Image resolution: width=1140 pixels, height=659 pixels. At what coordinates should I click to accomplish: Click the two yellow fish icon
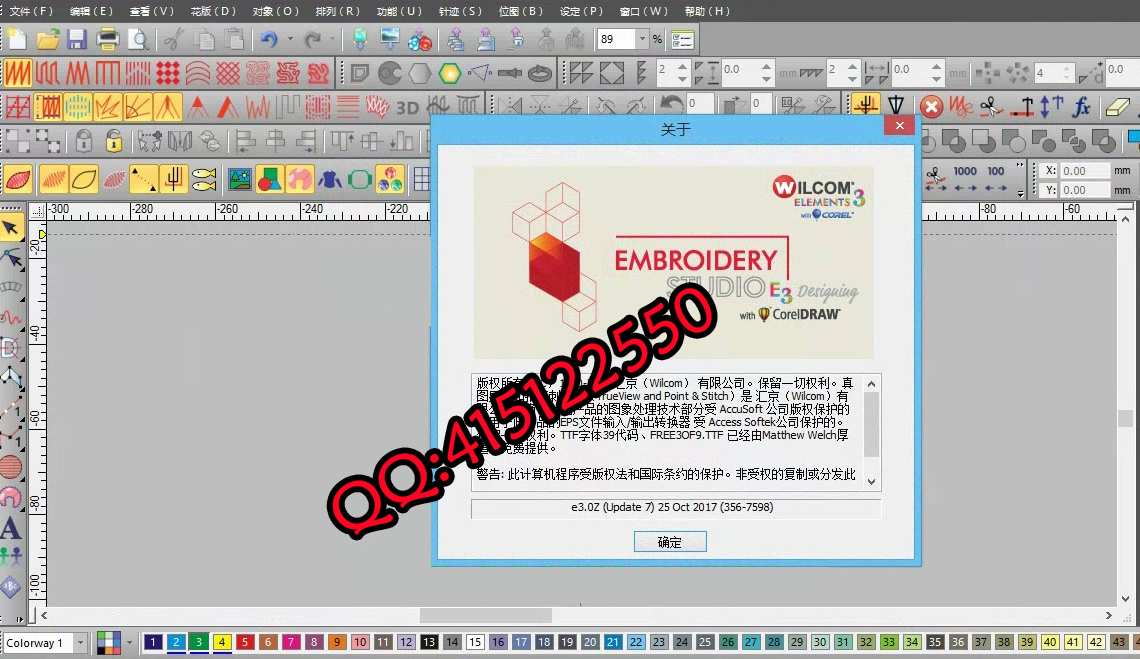point(204,179)
